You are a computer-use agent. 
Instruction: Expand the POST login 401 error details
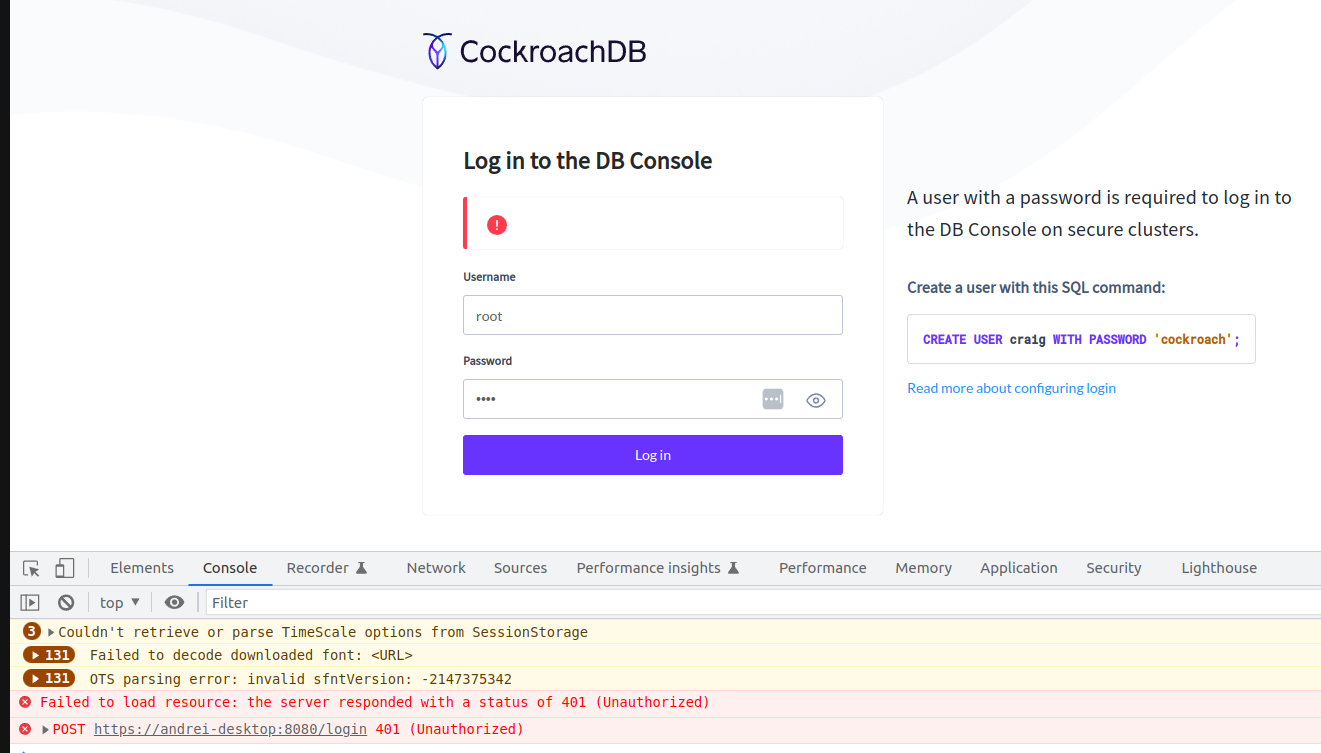[x=45, y=729]
